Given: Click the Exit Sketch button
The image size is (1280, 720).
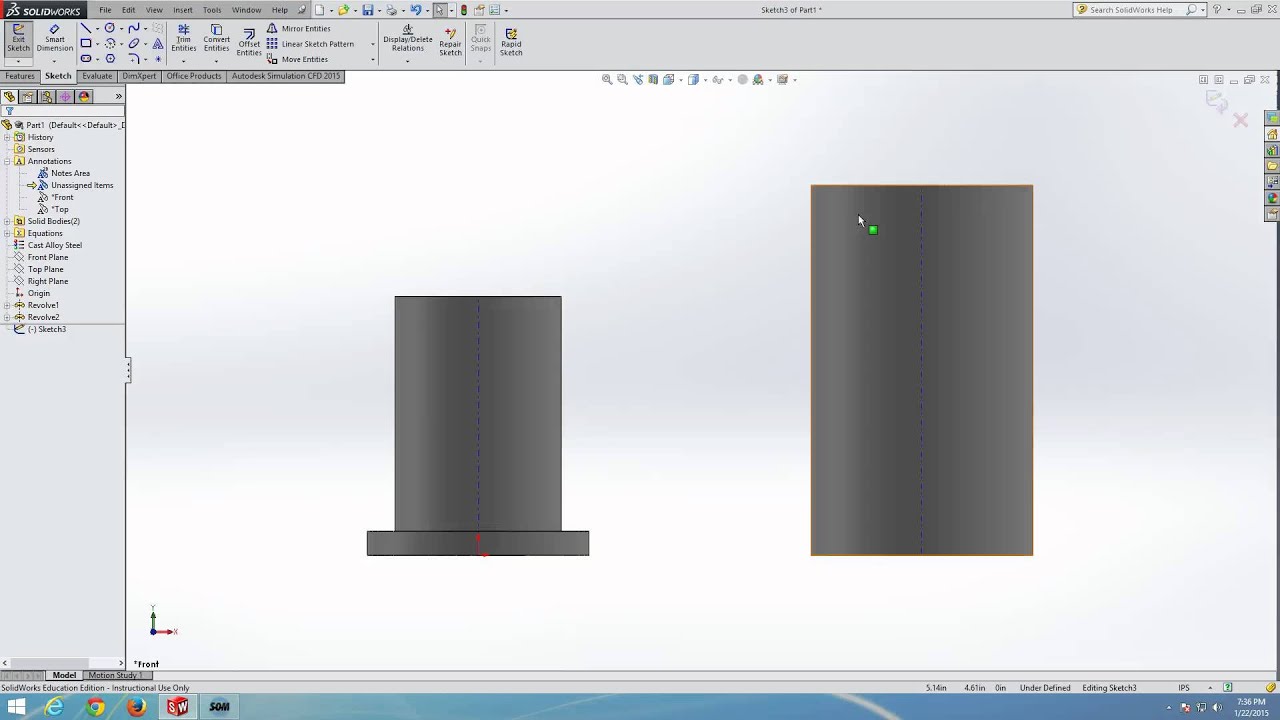Looking at the screenshot, I should coord(18,38).
